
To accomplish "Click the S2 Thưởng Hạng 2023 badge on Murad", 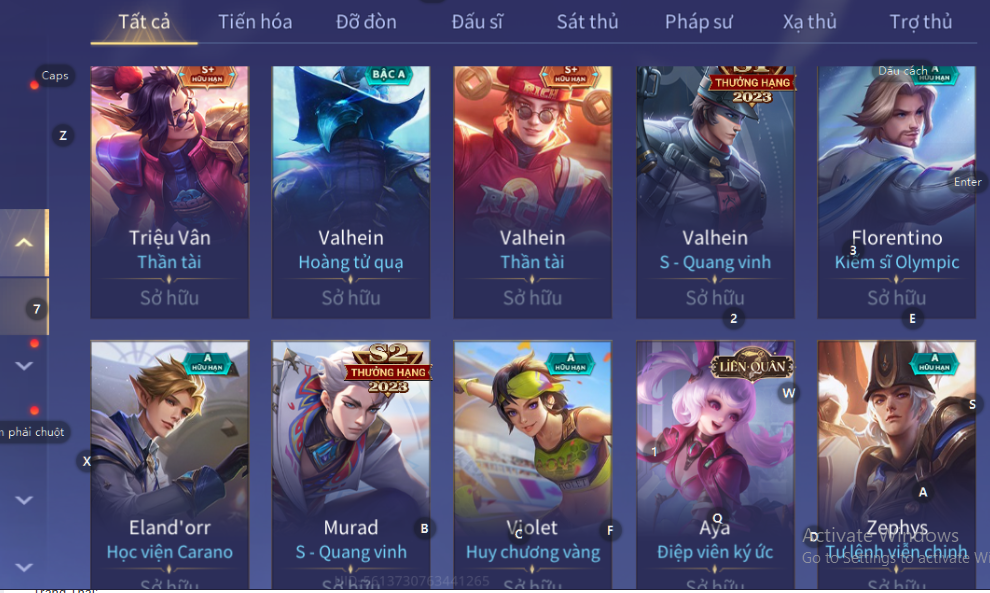I will (388, 369).
